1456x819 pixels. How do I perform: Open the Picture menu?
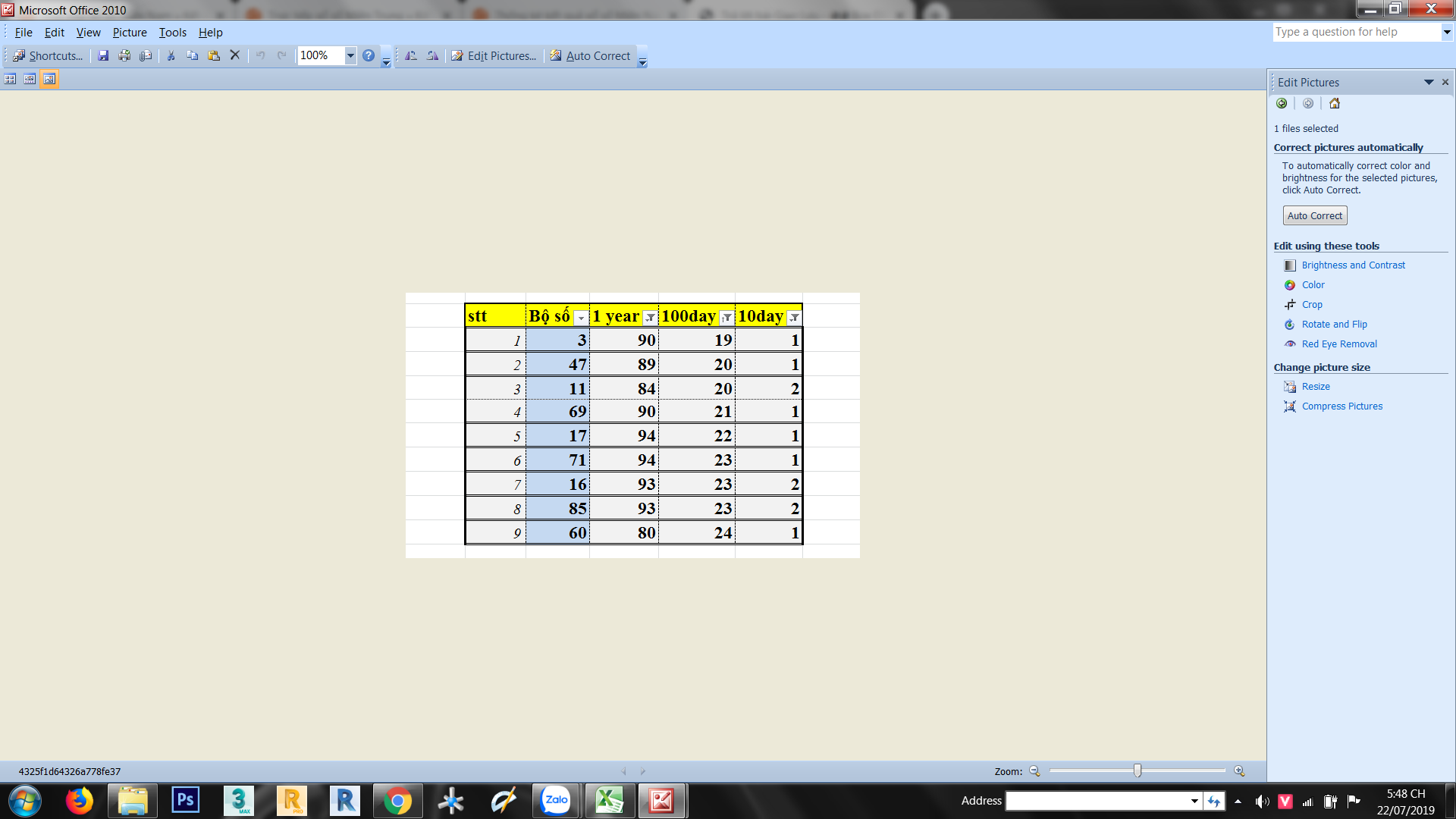[x=130, y=33]
